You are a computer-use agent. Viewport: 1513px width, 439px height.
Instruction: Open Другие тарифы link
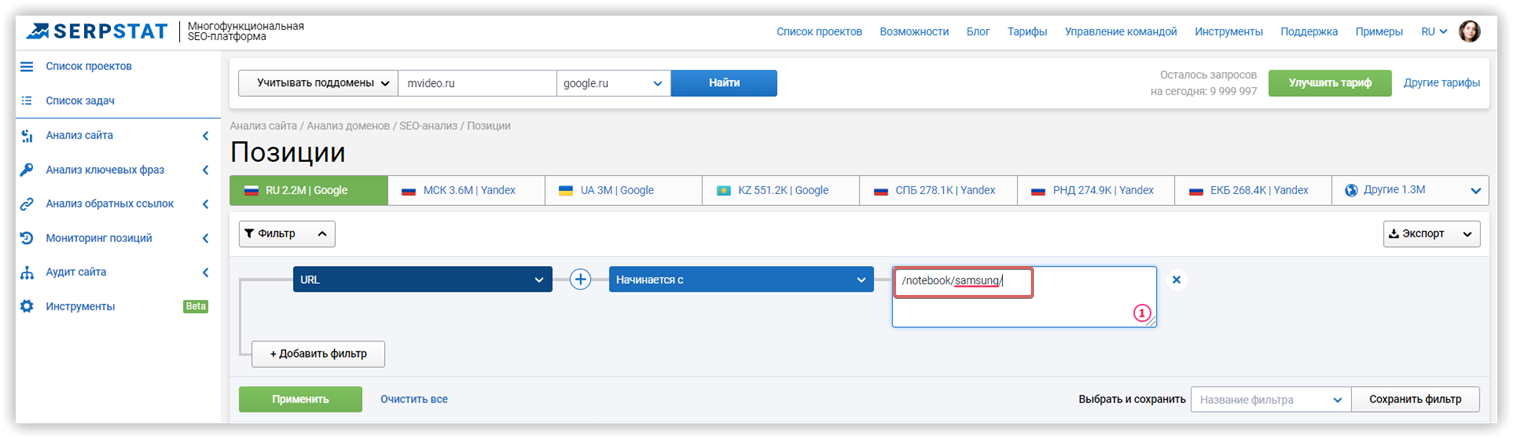point(1442,83)
